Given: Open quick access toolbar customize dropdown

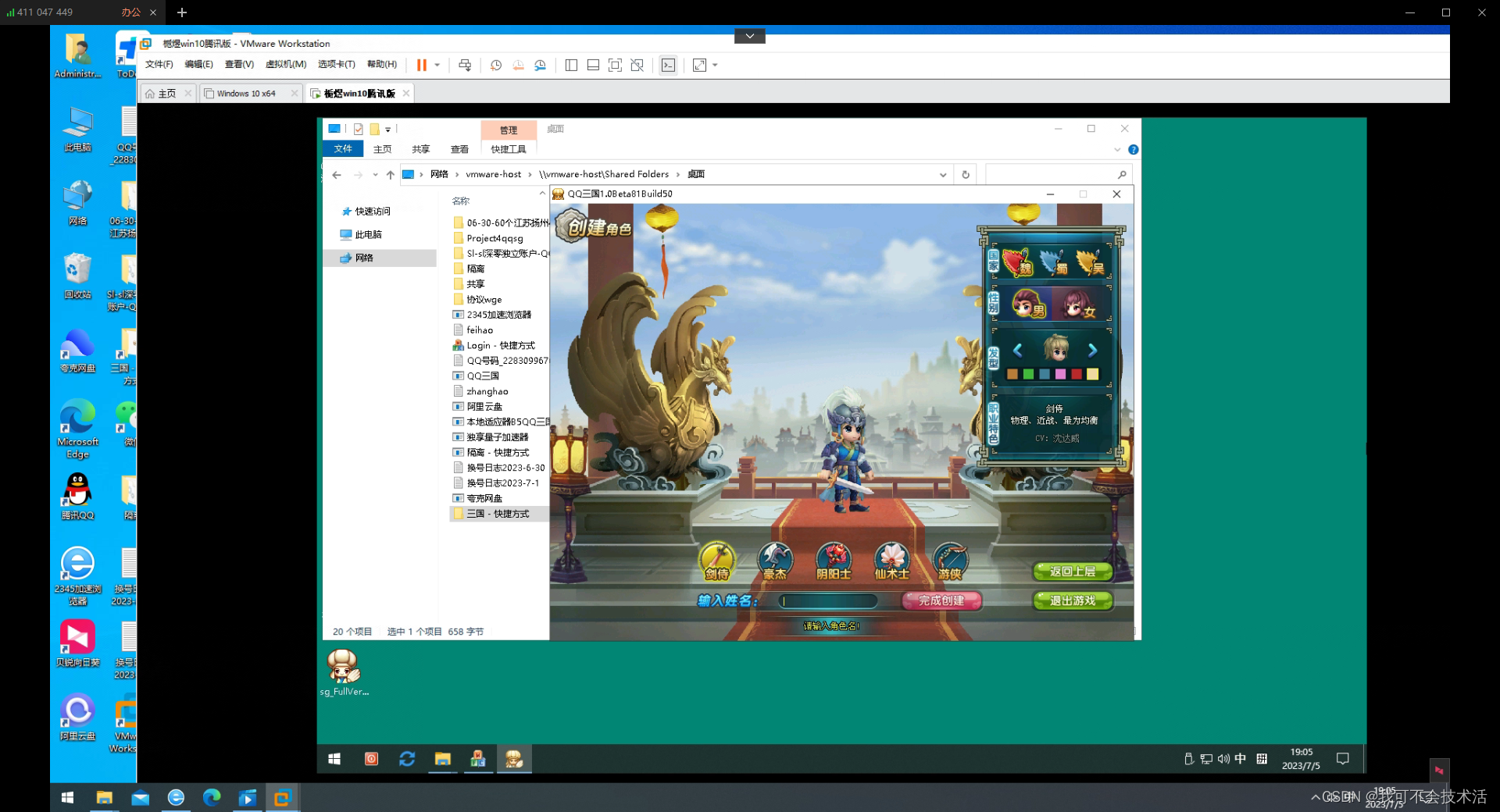Looking at the screenshot, I should 387,130.
